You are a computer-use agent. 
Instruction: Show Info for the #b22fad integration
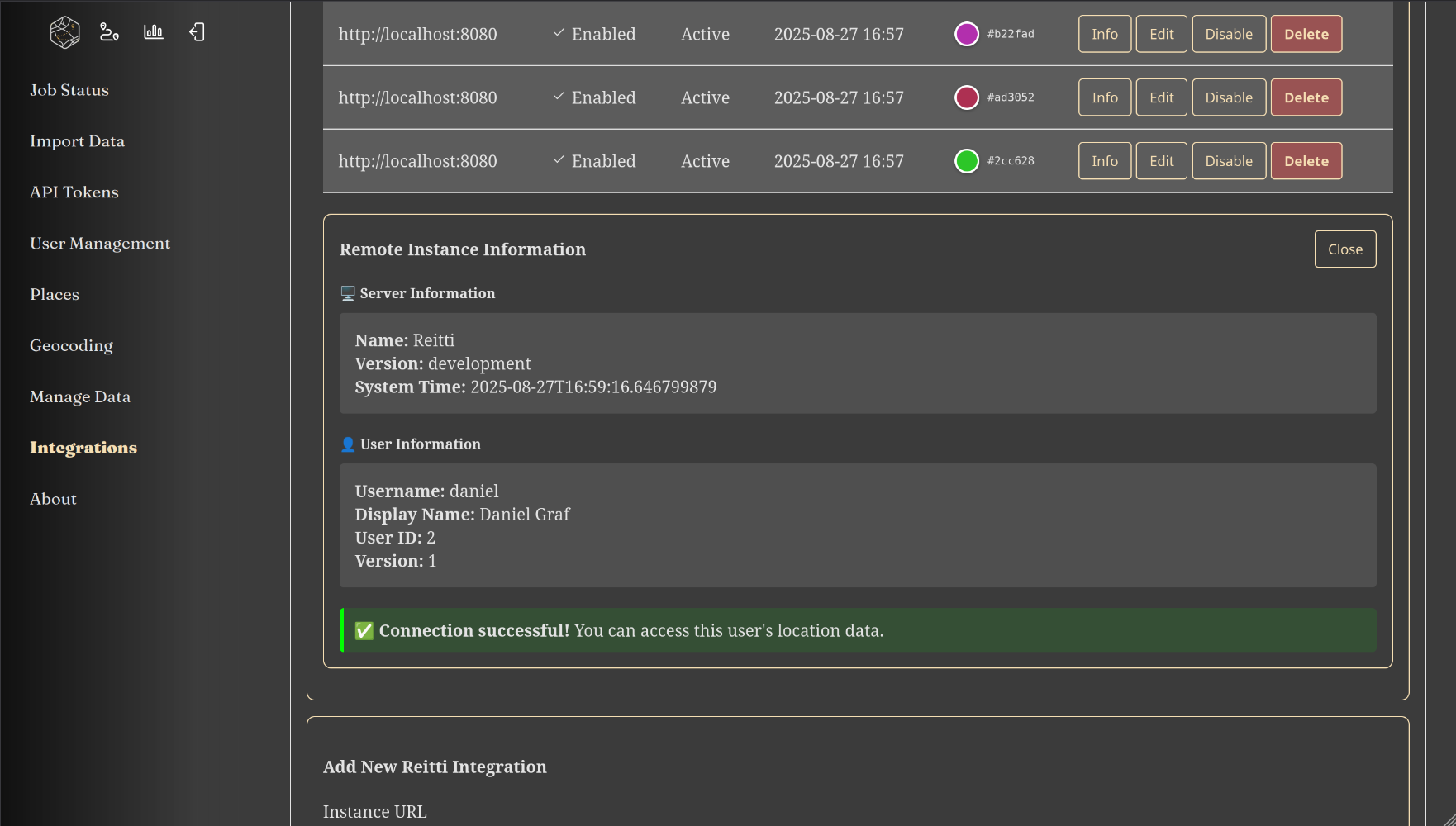click(x=1104, y=34)
